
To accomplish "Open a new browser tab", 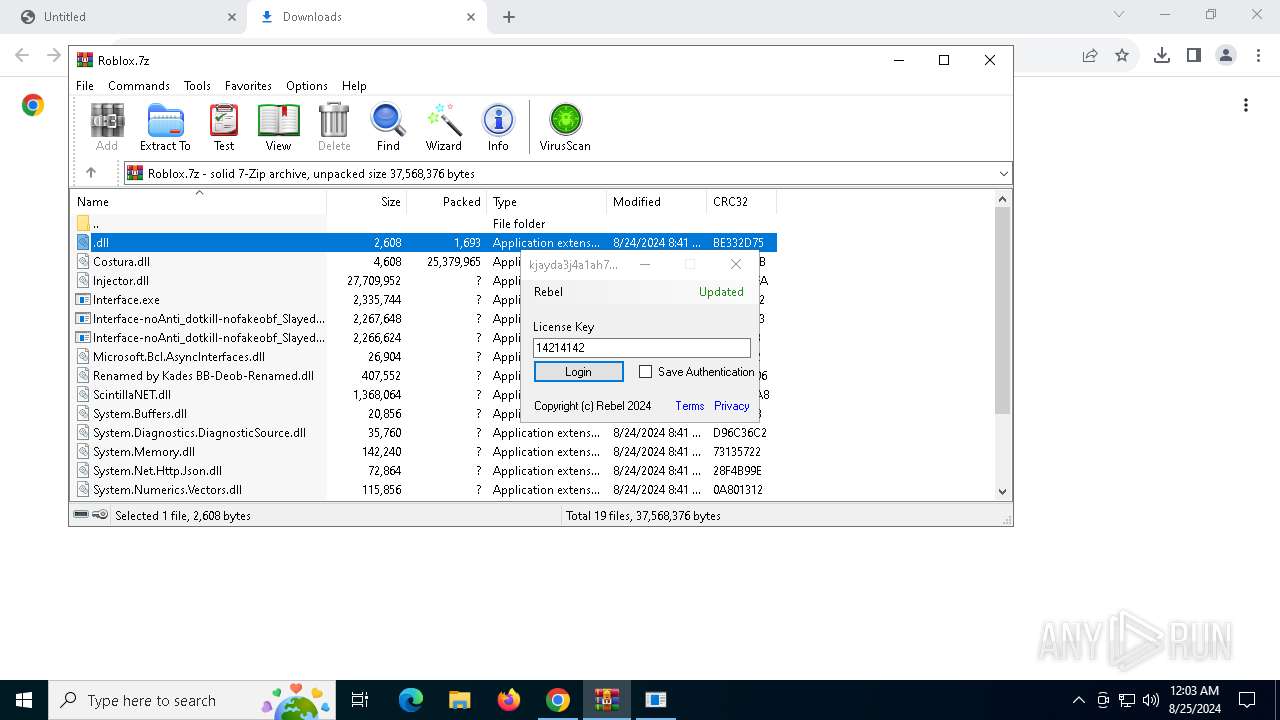I will (x=509, y=17).
